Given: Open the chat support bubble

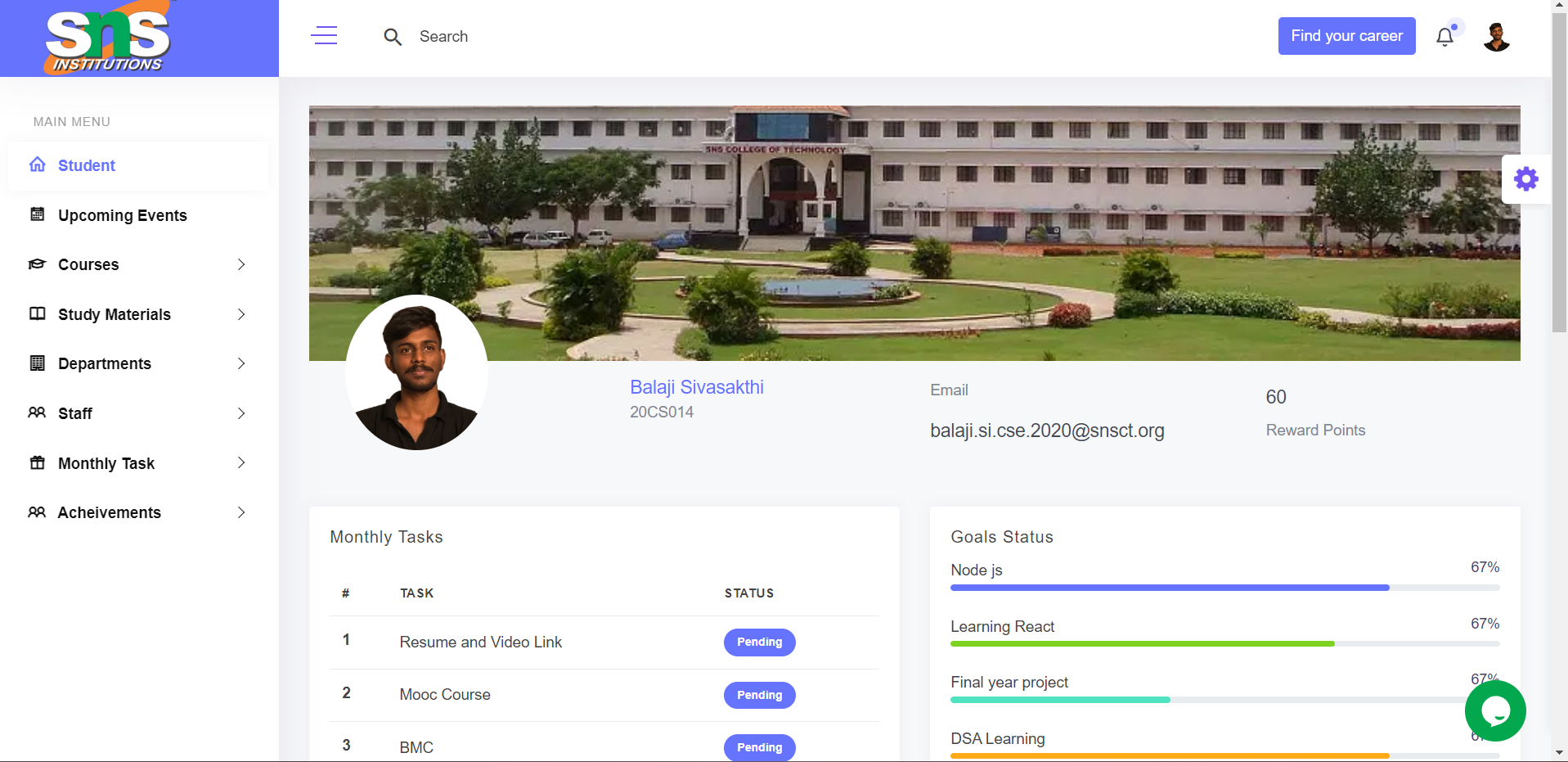Looking at the screenshot, I should click(1496, 710).
